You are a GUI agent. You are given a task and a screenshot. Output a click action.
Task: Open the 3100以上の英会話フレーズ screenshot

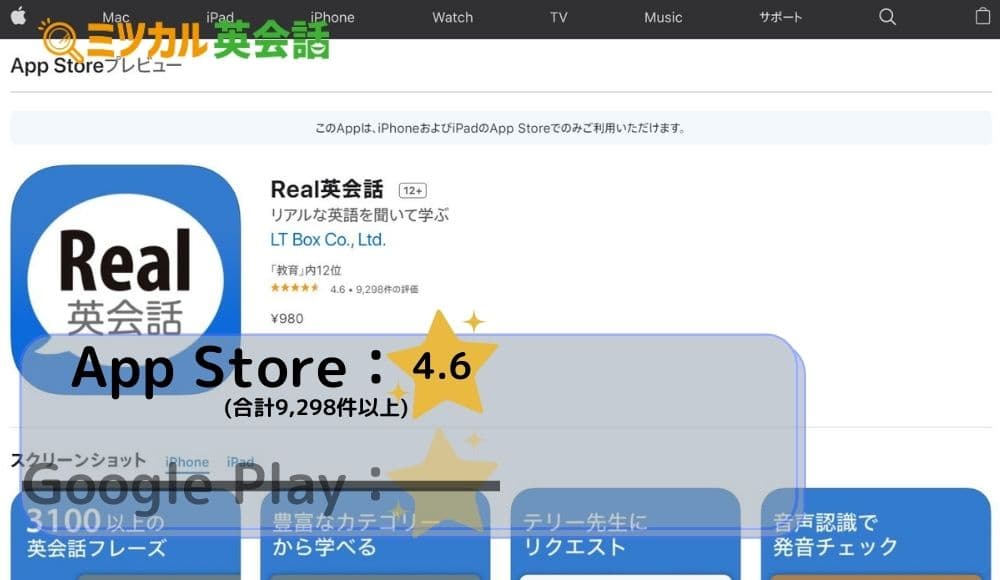pyautogui.click(x=126, y=534)
